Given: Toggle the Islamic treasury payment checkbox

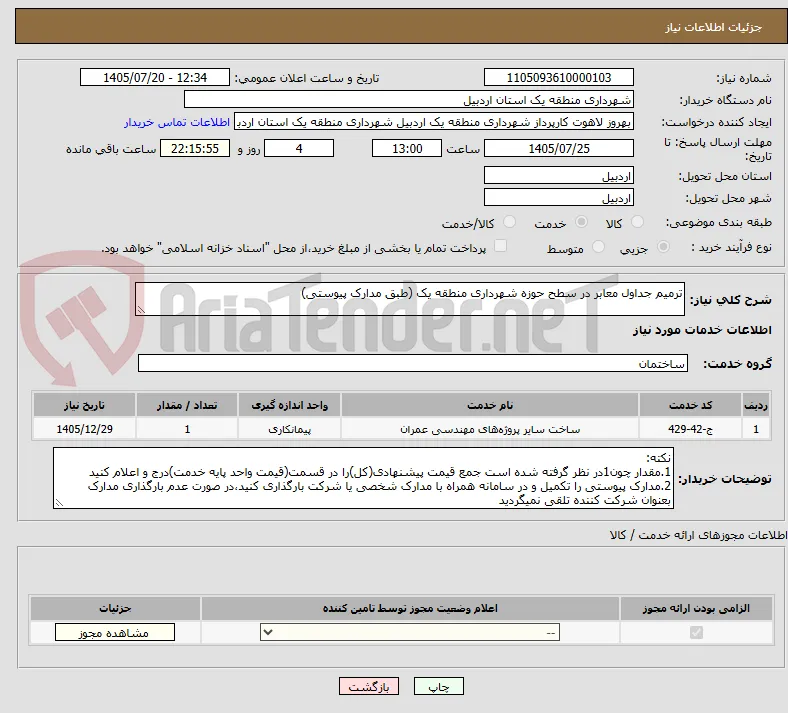Looking at the screenshot, I should [500, 246].
